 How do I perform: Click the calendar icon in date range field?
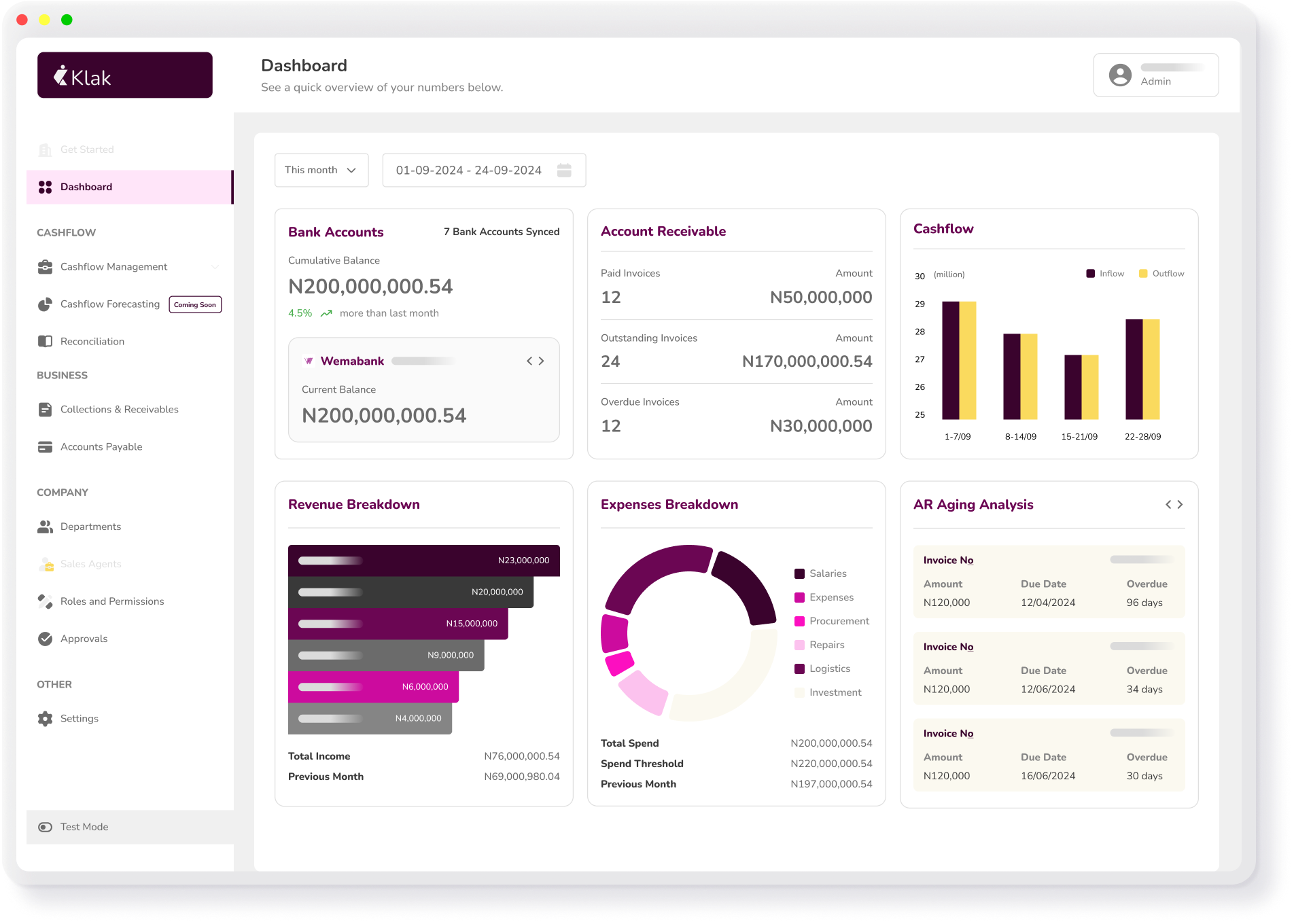[x=563, y=171]
